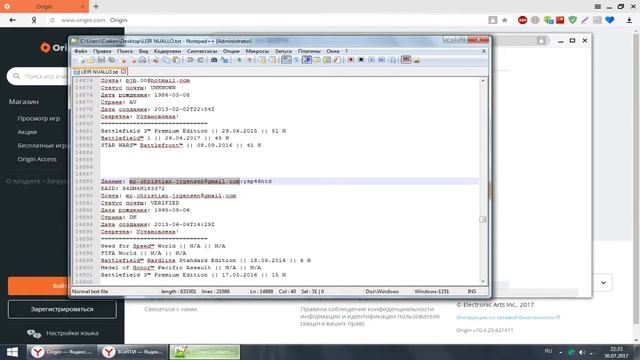Click the Save All toolbar icon
The width and height of the screenshot is (640, 360).
coord(111,60)
